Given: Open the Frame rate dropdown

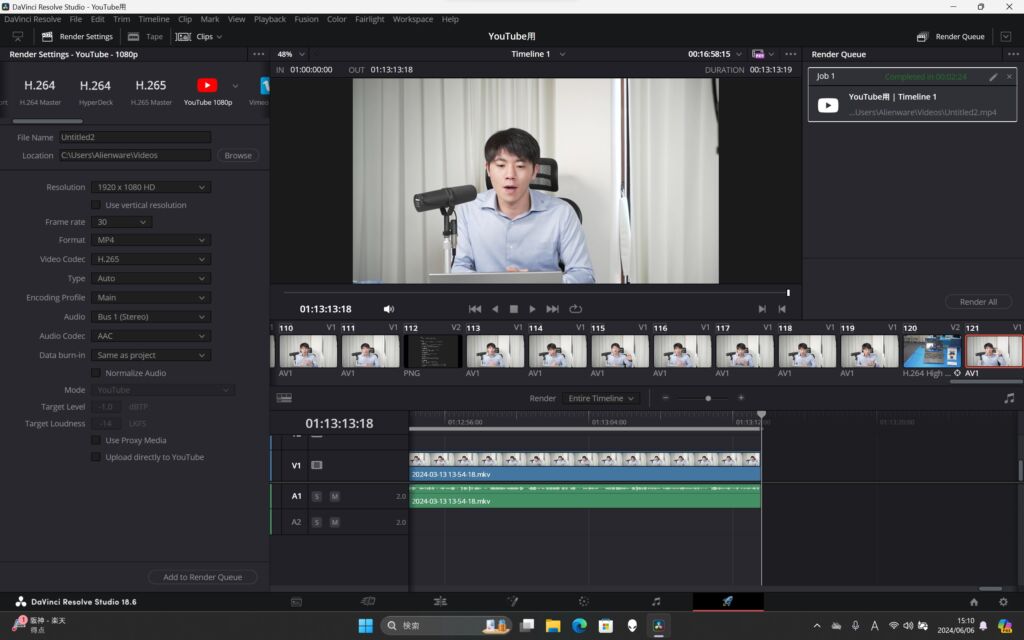Looking at the screenshot, I should pos(121,222).
